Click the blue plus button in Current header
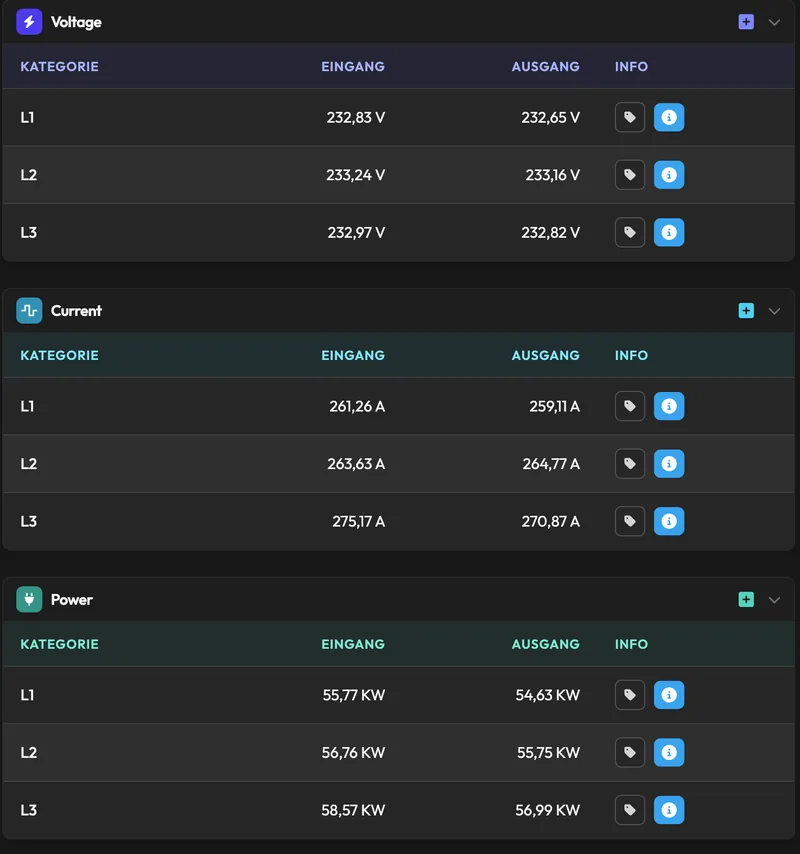 tap(746, 310)
